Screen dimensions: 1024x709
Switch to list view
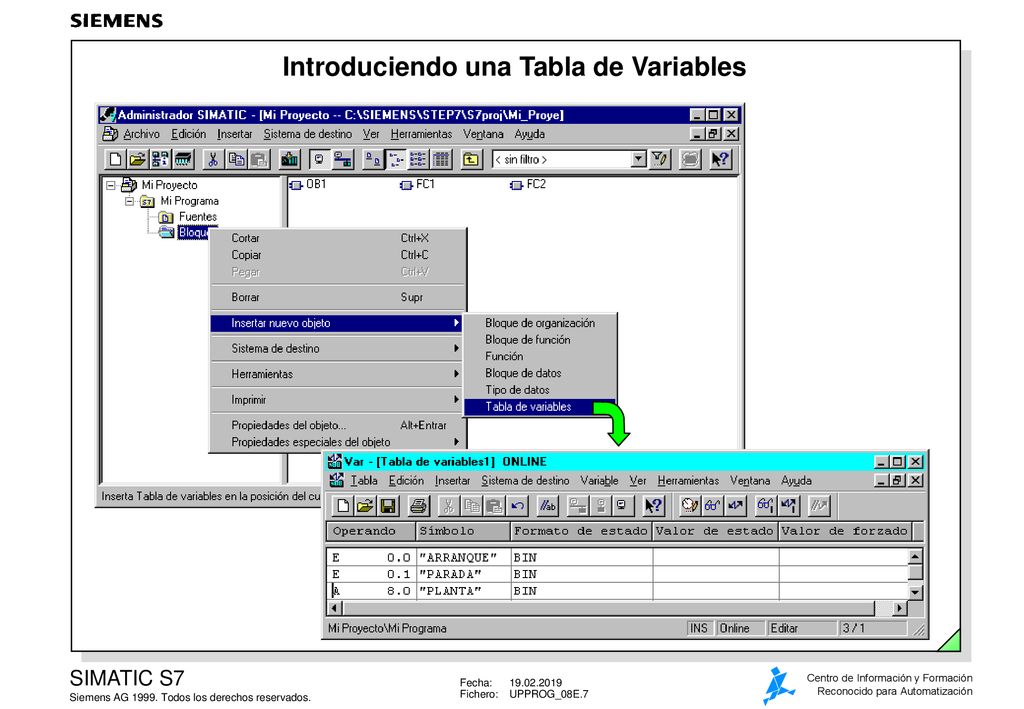coord(419,159)
